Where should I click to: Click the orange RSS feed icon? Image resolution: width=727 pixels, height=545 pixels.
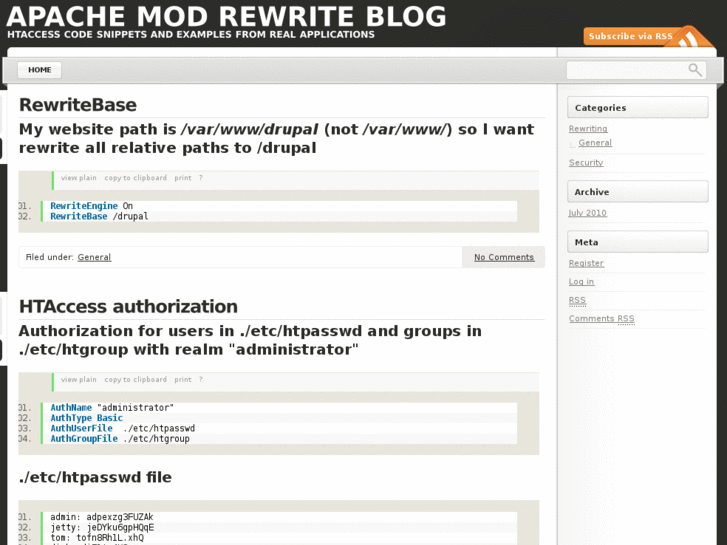pyautogui.click(x=689, y=38)
